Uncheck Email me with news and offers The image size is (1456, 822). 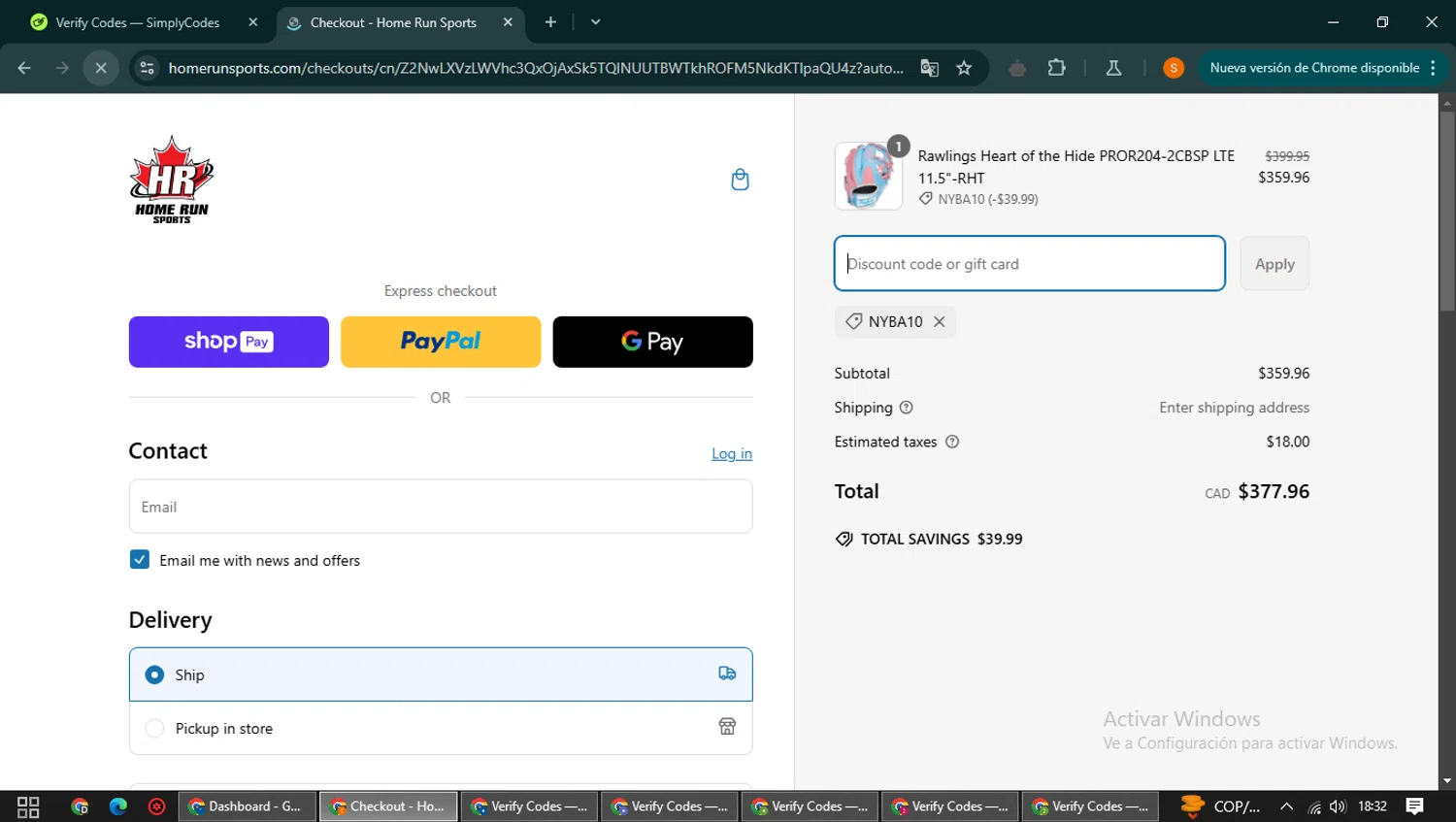point(140,560)
